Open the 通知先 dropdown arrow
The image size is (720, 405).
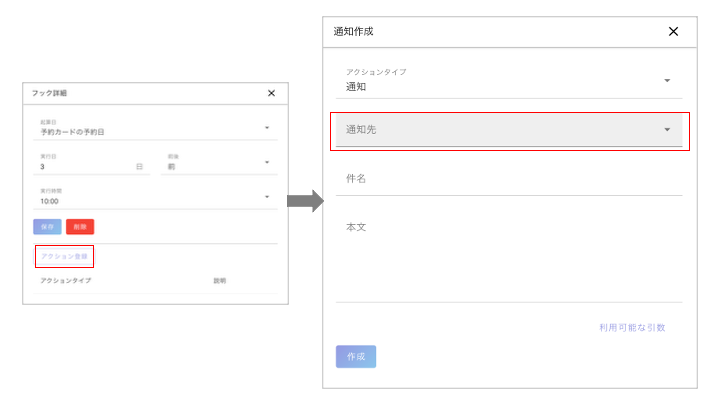[x=667, y=130]
